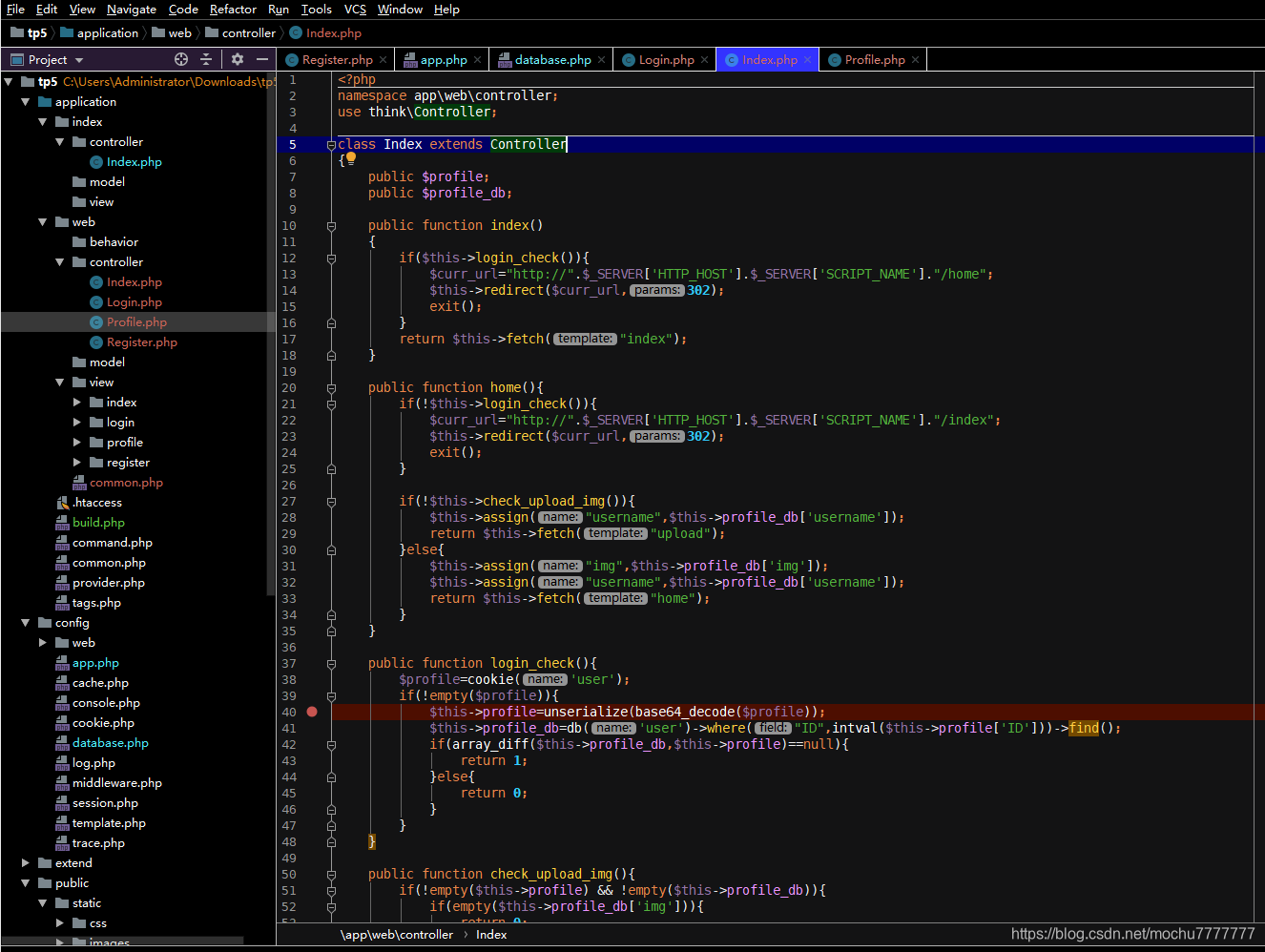This screenshot has height=952, width=1265.
Task: Open the Refactor menu
Action: coord(233,9)
